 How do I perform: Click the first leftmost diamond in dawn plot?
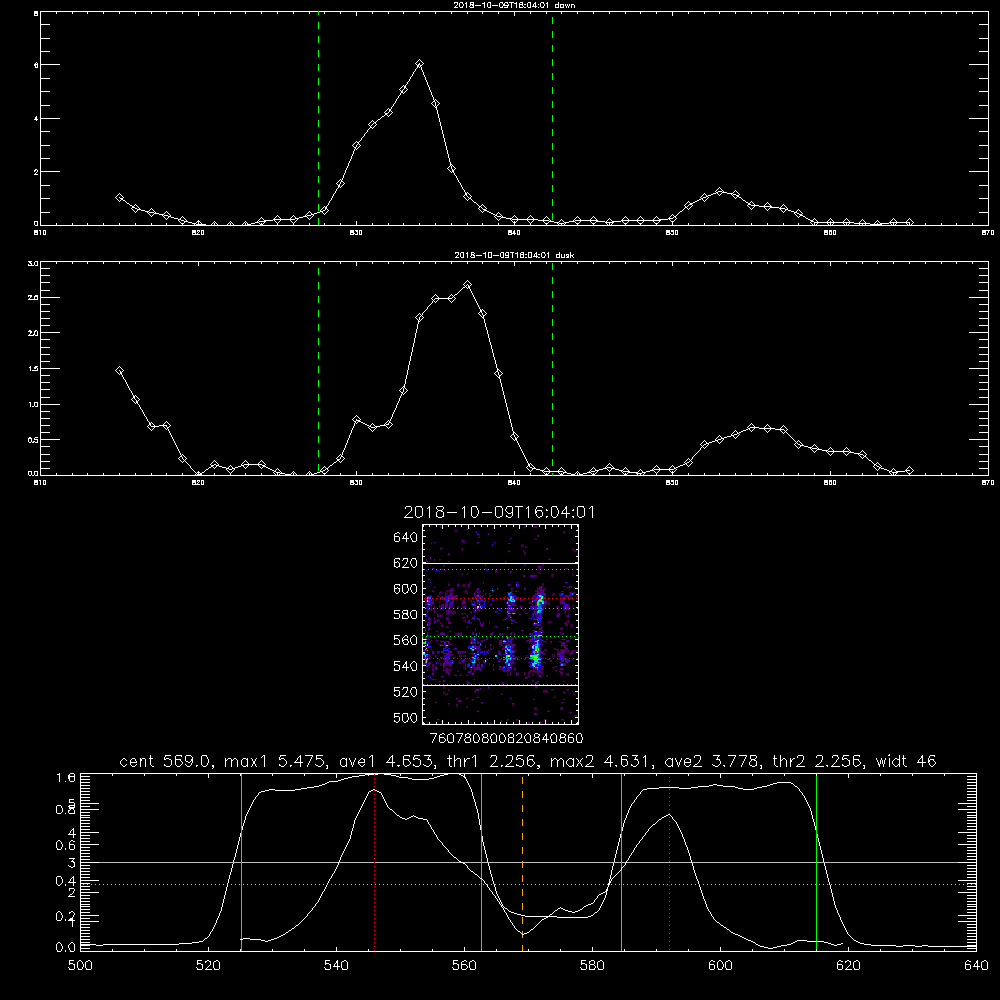click(x=119, y=198)
